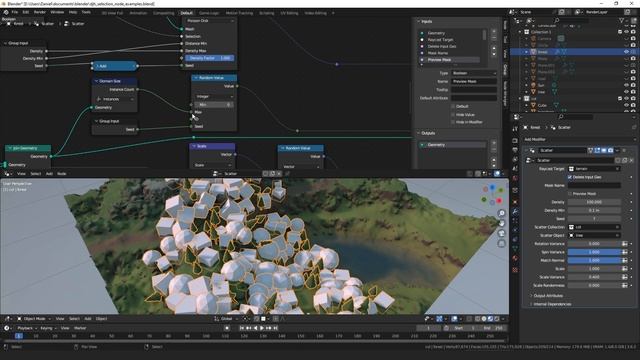Collapse the Collection 1 tree expander
The image size is (640, 360).
(x=520, y=32)
